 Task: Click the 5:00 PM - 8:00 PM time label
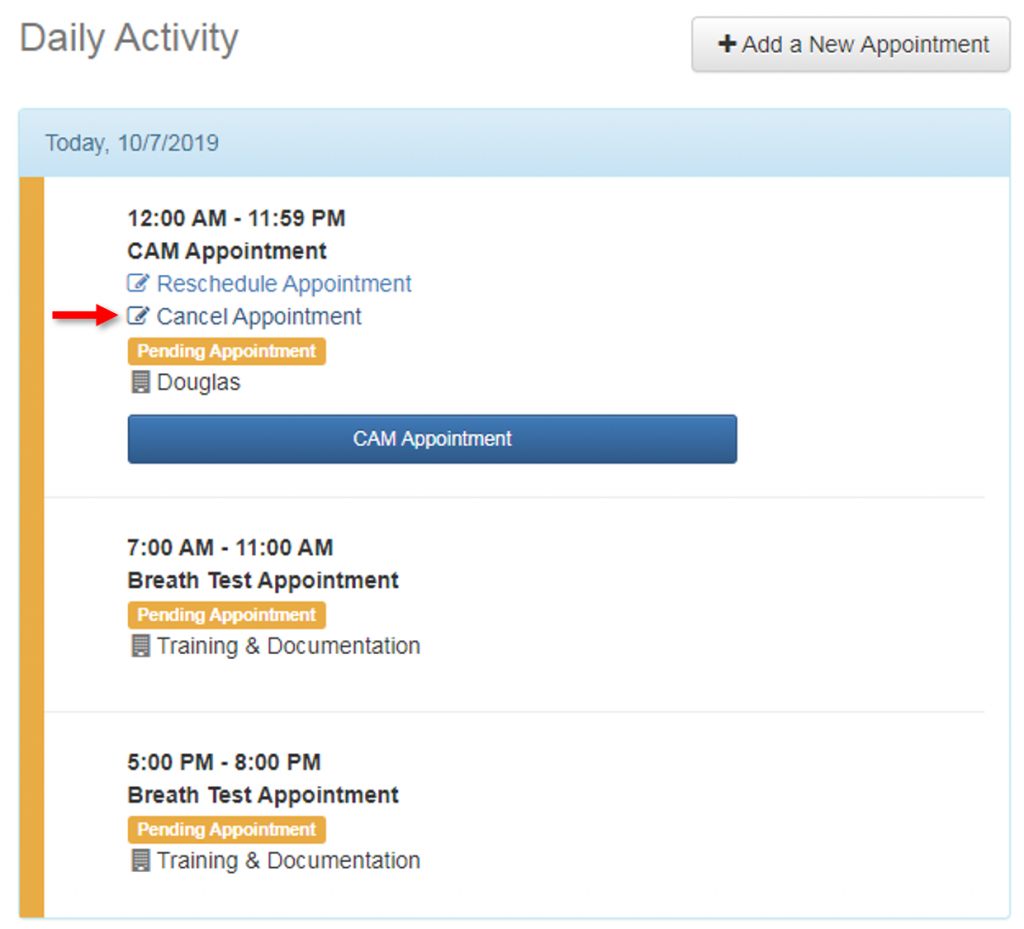[224, 762]
